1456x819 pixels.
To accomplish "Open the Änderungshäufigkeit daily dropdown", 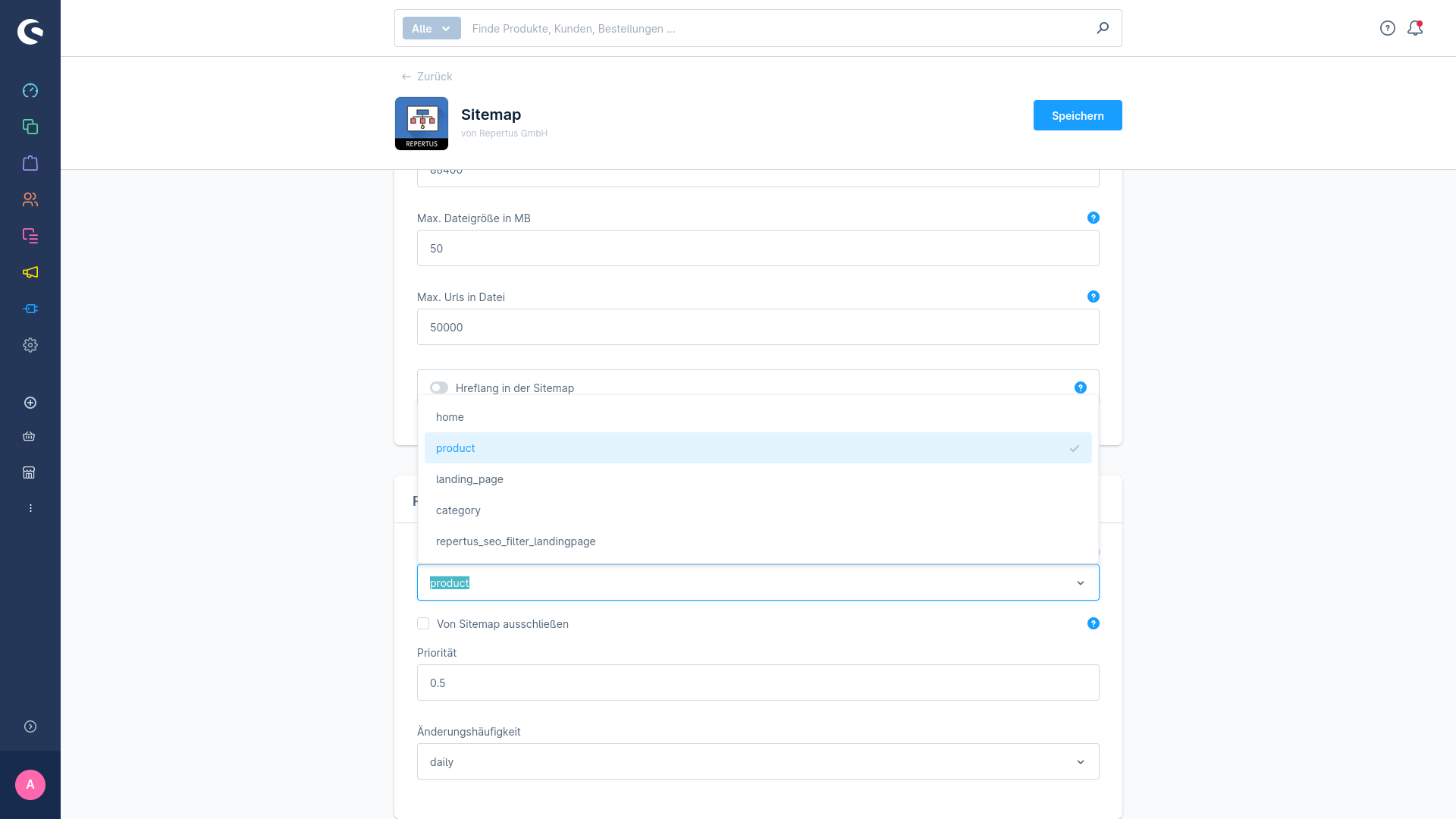I will coord(758,761).
